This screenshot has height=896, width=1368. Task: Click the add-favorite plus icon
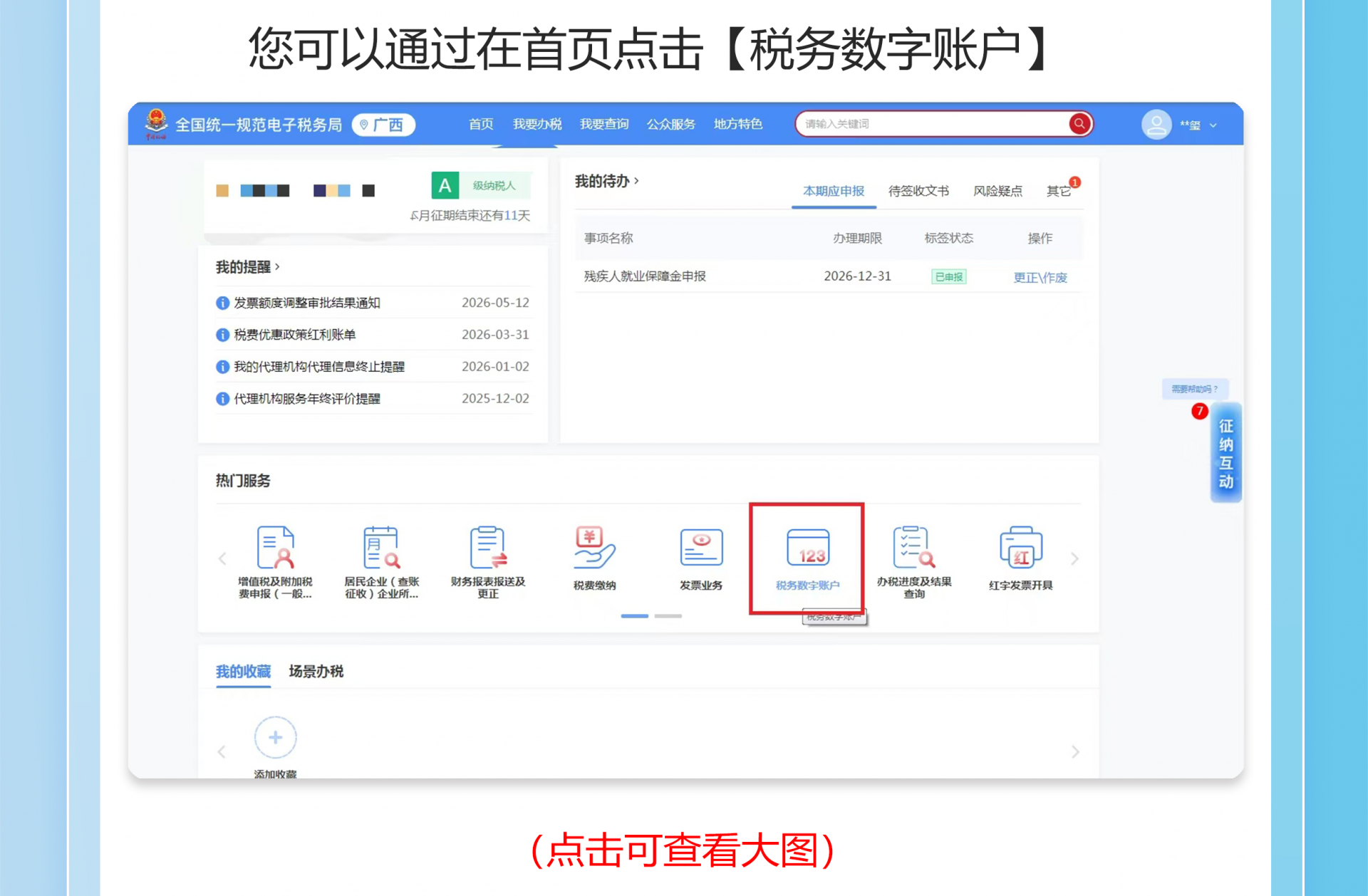[x=275, y=737]
